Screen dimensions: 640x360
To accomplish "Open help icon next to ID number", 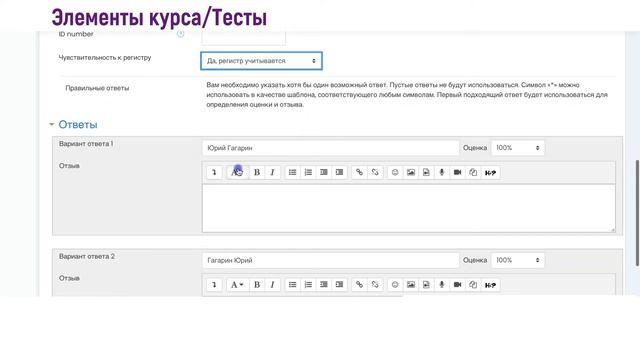I will (180, 34).
